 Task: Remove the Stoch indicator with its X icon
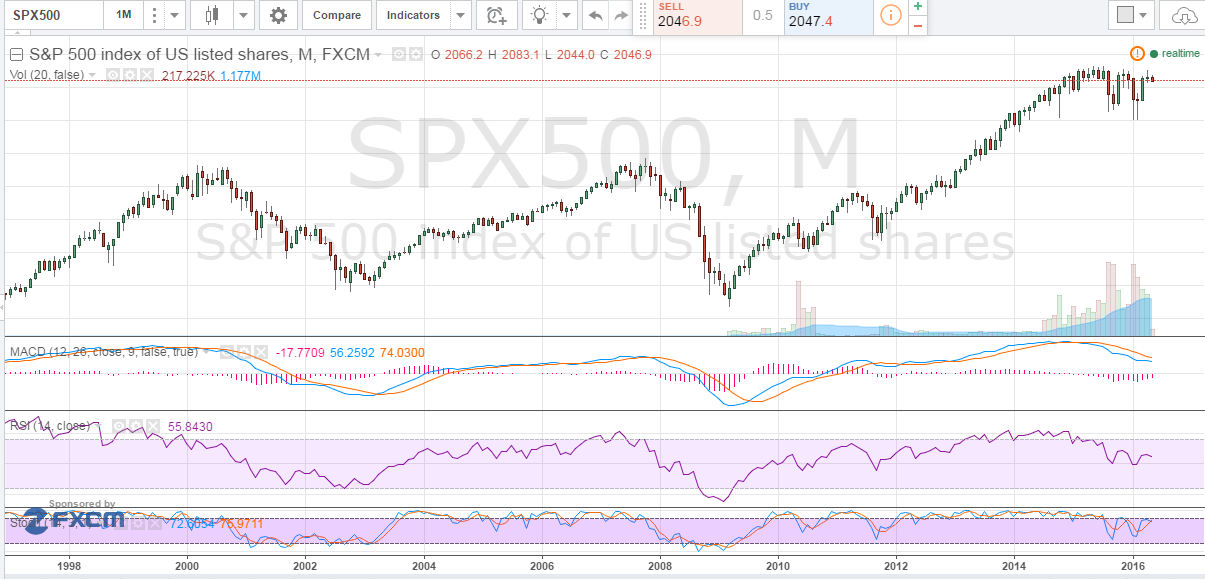click(155, 523)
